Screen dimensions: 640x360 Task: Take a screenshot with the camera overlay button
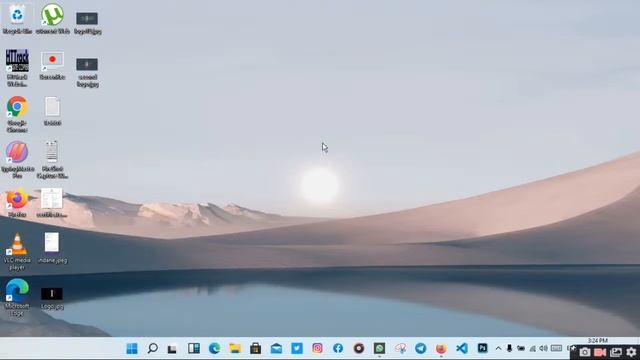click(x=584, y=352)
